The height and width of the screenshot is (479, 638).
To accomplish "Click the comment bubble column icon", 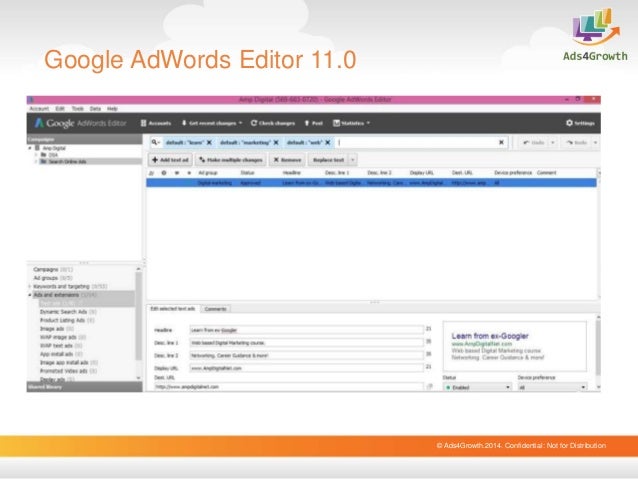I will pos(177,173).
